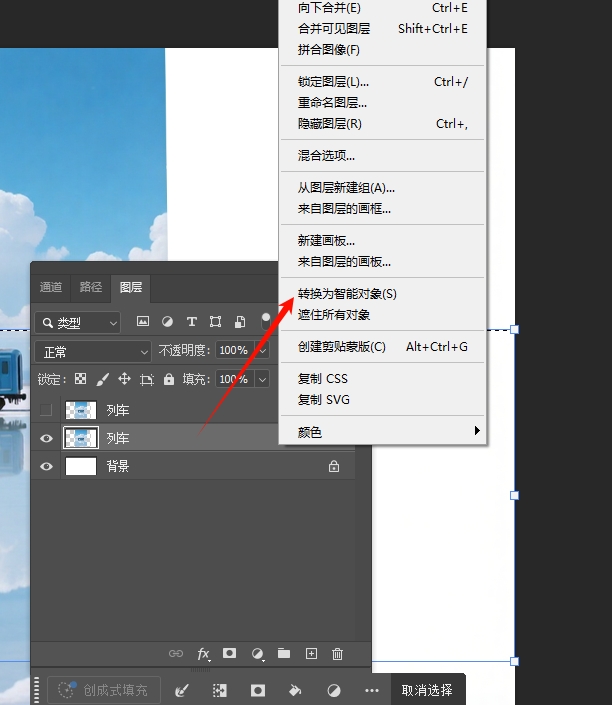
Task: Open the Fill slider dropdown arrow
Action: point(262,379)
